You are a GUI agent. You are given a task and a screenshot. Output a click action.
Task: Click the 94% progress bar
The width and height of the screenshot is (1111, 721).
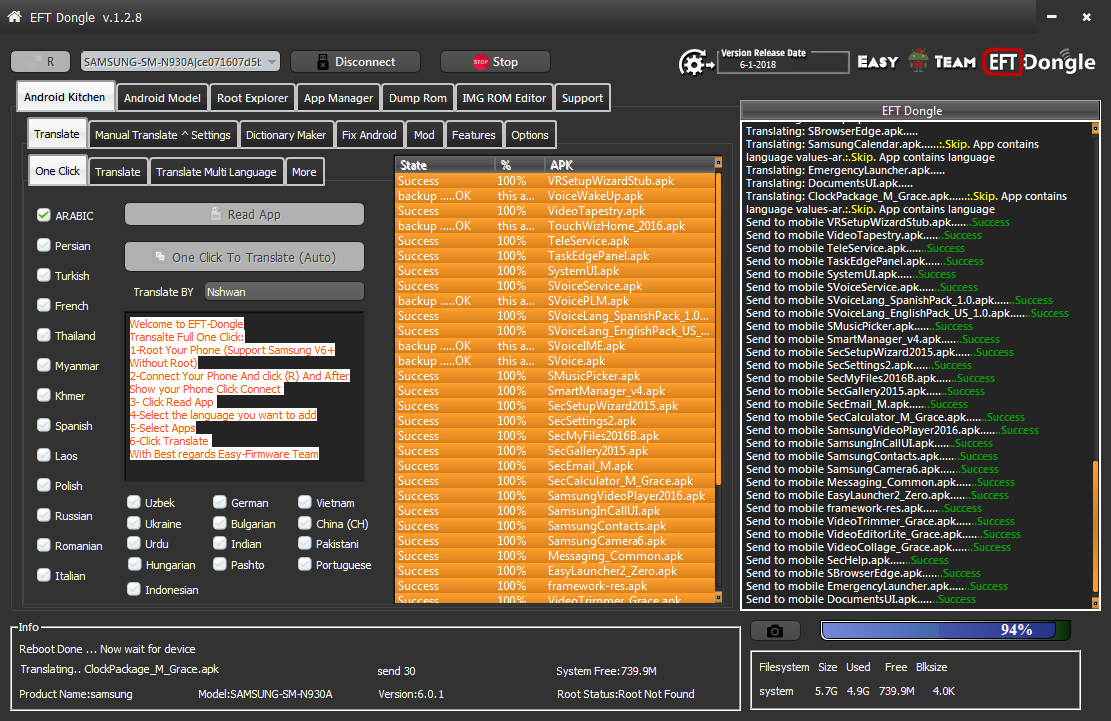945,630
